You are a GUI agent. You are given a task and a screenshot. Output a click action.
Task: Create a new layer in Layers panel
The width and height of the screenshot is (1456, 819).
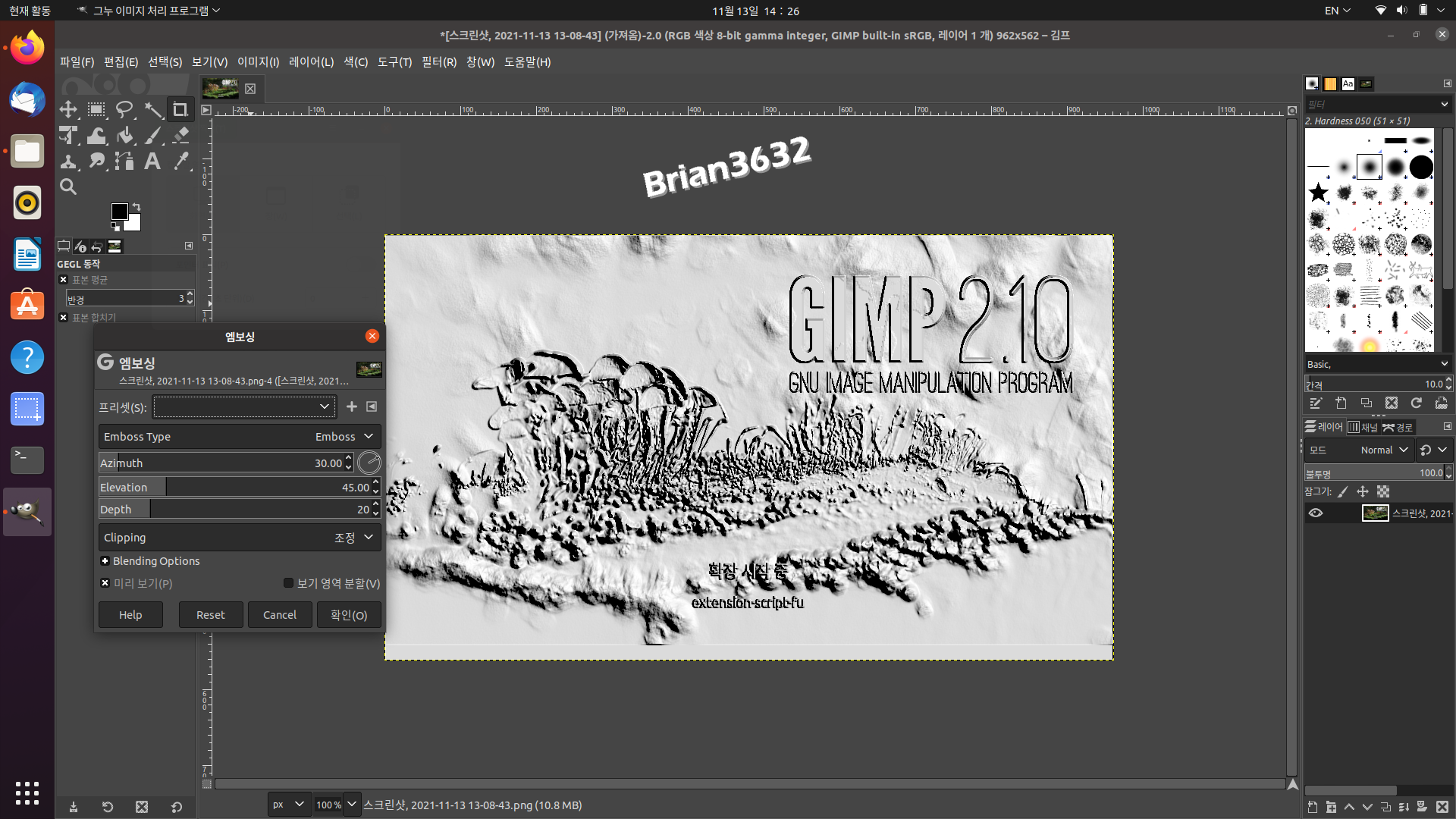click(x=1313, y=807)
